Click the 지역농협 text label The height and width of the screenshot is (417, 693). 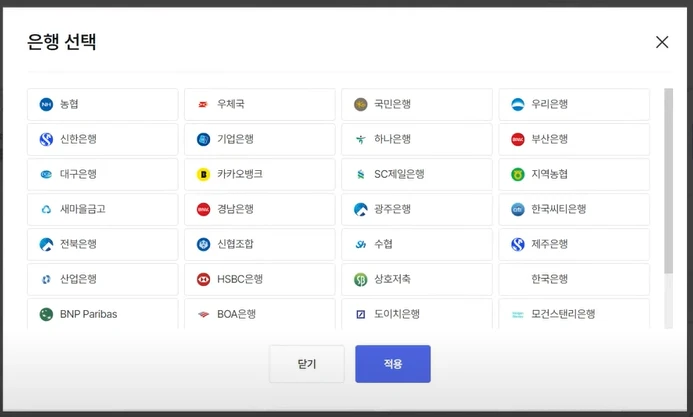coord(549,174)
